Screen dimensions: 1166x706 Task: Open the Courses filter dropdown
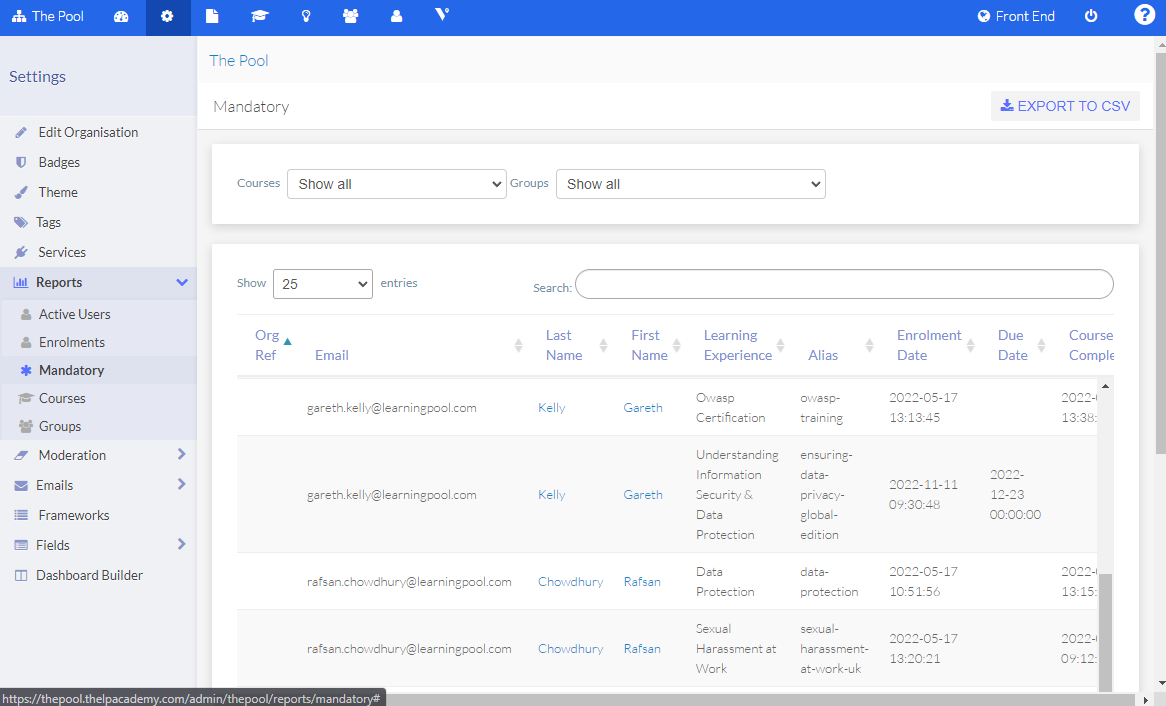[x=396, y=184]
